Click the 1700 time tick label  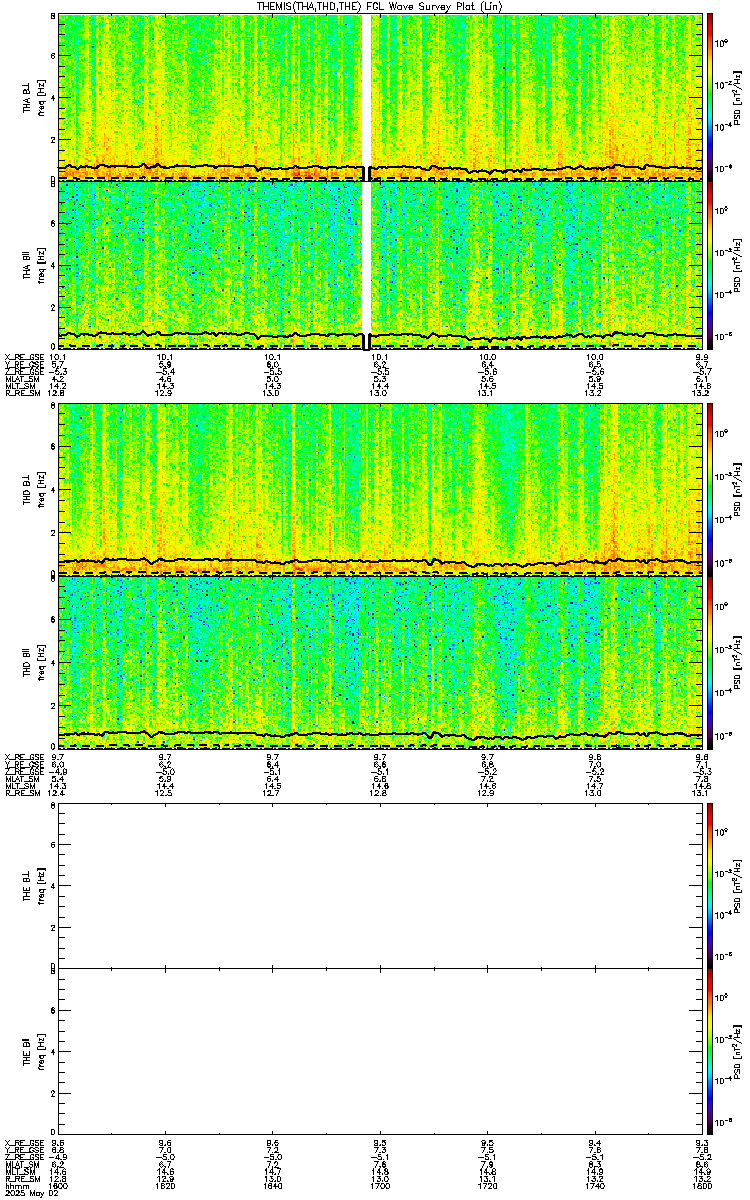pyautogui.click(x=379, y=1187)
